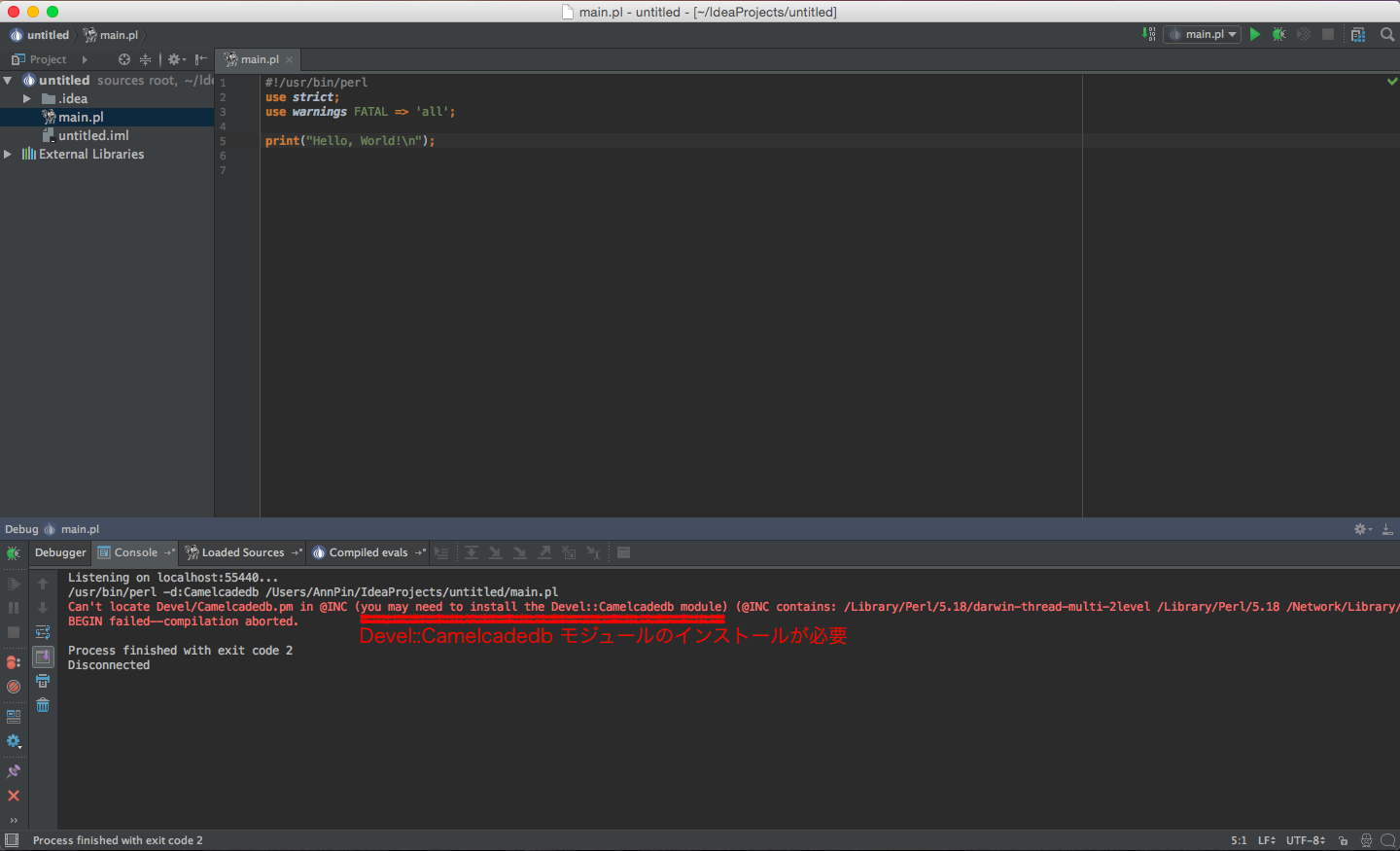This screenshot has width=1400, height=851.
Task: Switch to the Debugger tab
Action: point(60,552)
